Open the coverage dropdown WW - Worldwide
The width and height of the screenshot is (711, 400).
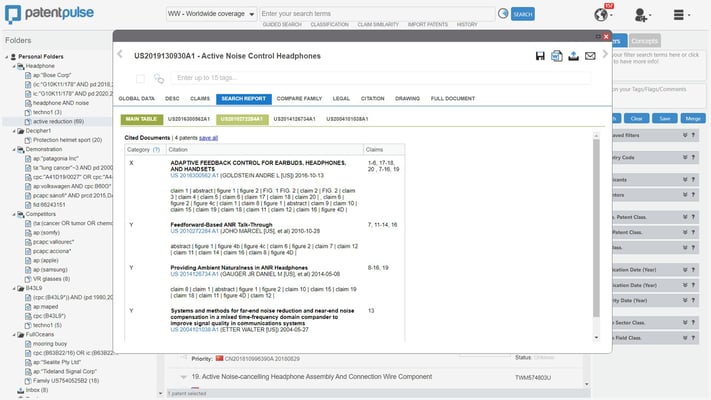coord(211,14)
